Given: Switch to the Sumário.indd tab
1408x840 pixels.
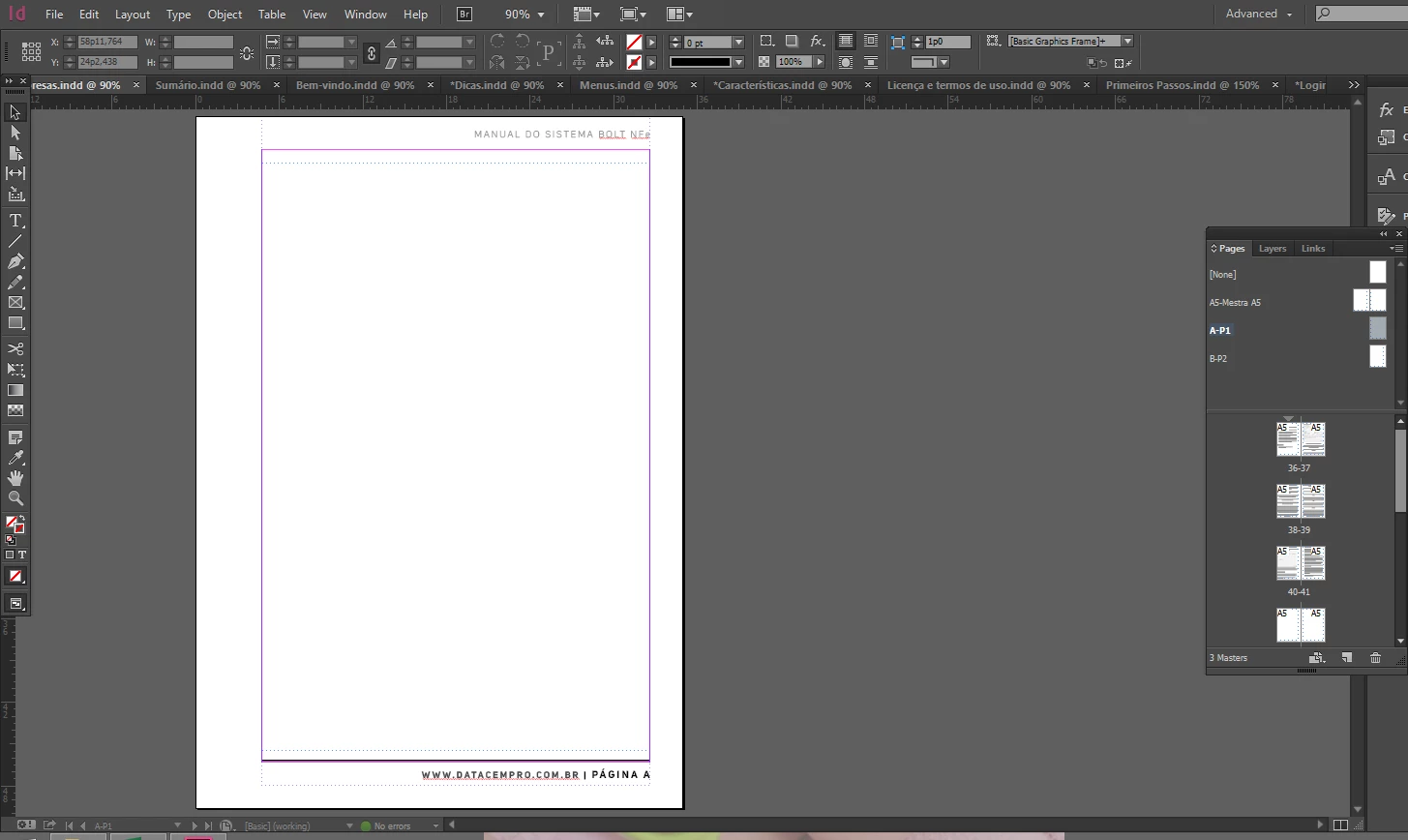Looking at the screenshot, I should [x=208, y=85].
